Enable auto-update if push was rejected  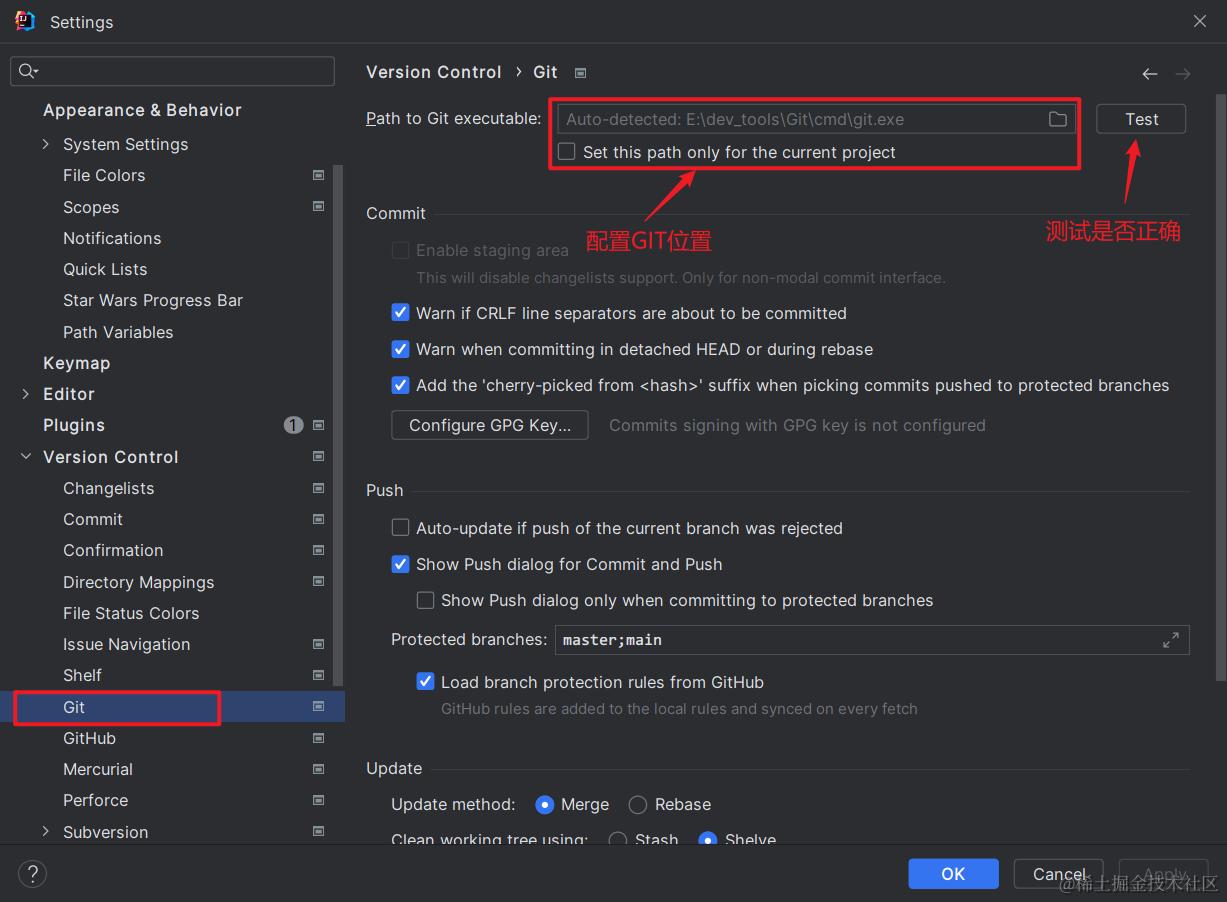(x=400, y=528)
